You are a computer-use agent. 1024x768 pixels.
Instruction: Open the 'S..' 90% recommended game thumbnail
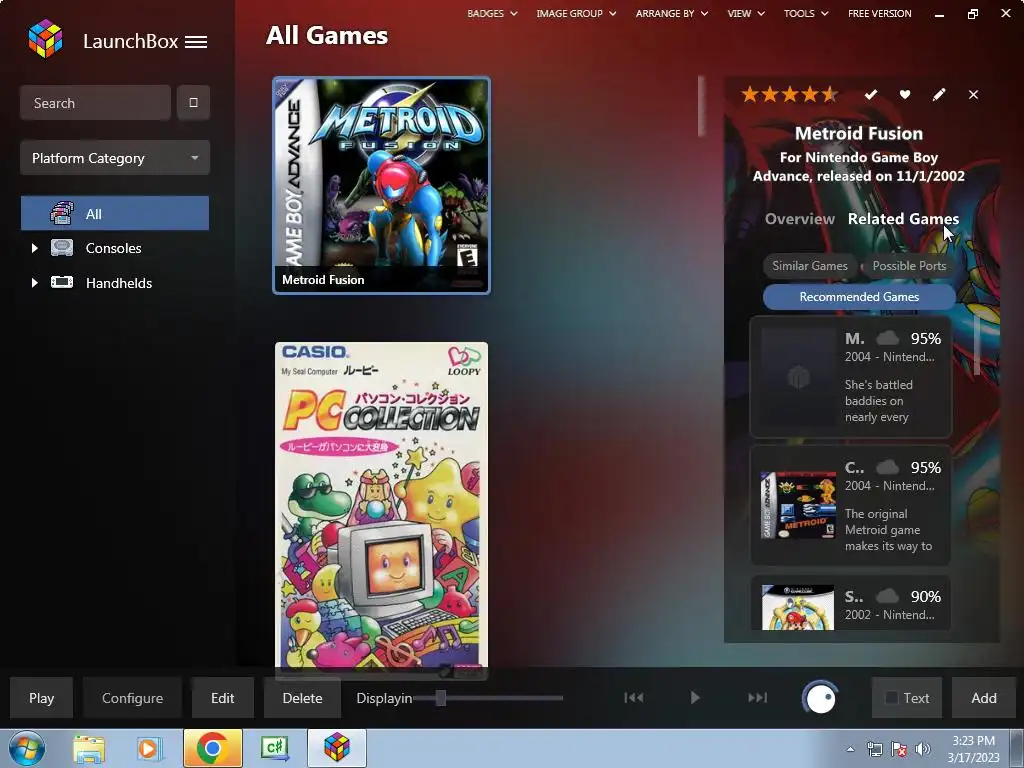[x=798, y=607]
